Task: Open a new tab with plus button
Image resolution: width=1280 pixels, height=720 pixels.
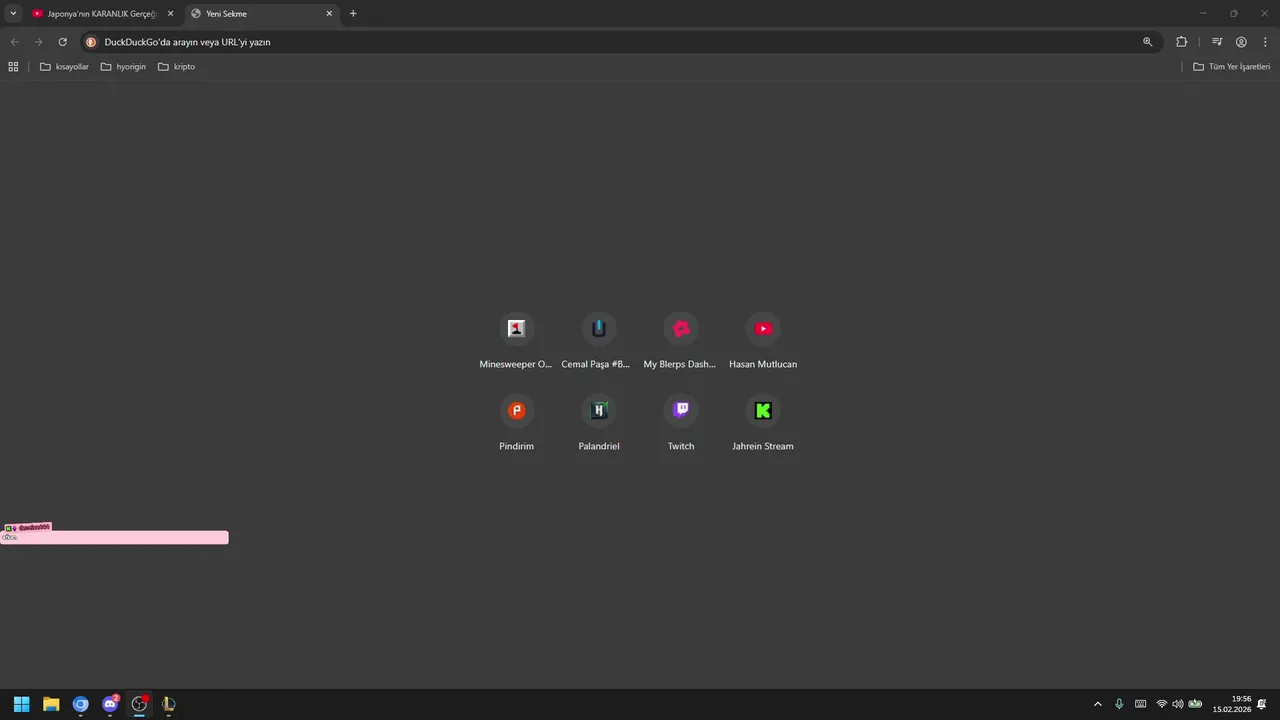Action: click(353, 14)
